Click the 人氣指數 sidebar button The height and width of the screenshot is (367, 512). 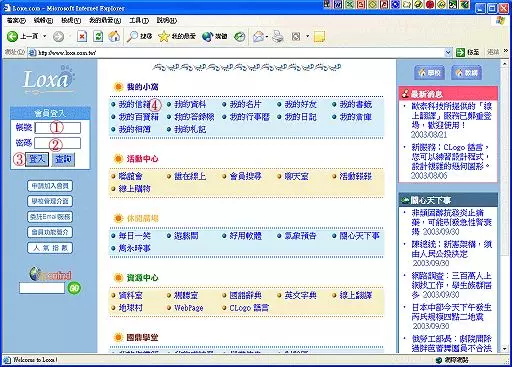click(x=50, y=248)
